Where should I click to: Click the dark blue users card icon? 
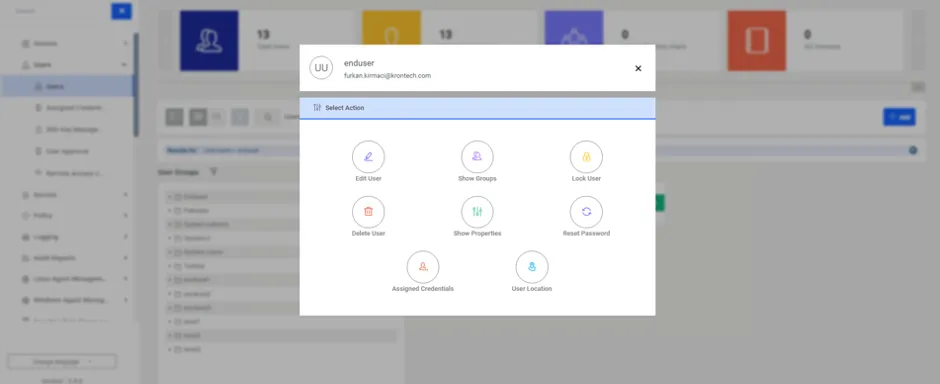(x=209, y=41)
